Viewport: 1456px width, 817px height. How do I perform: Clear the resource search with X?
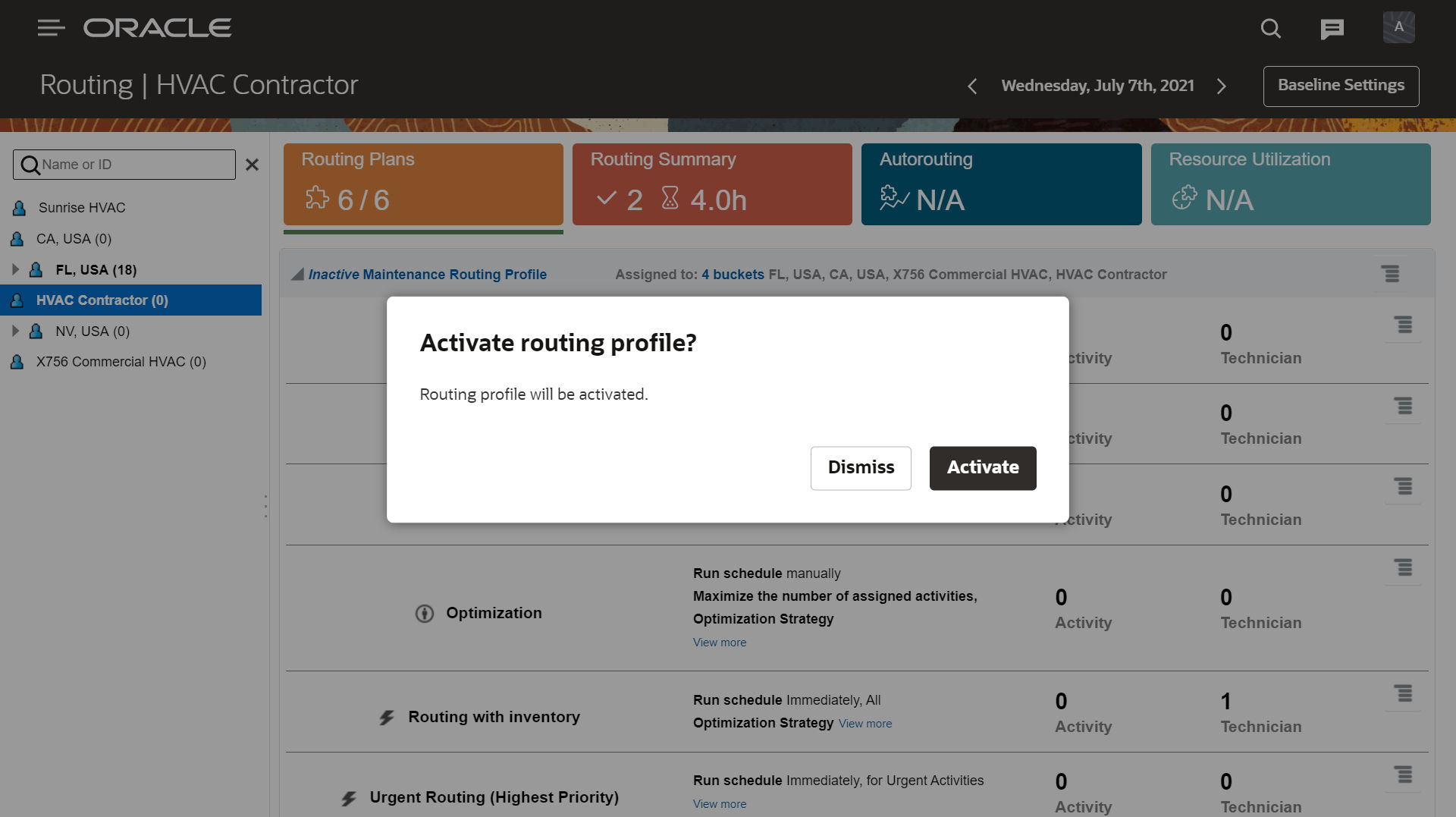click(253, 165)
